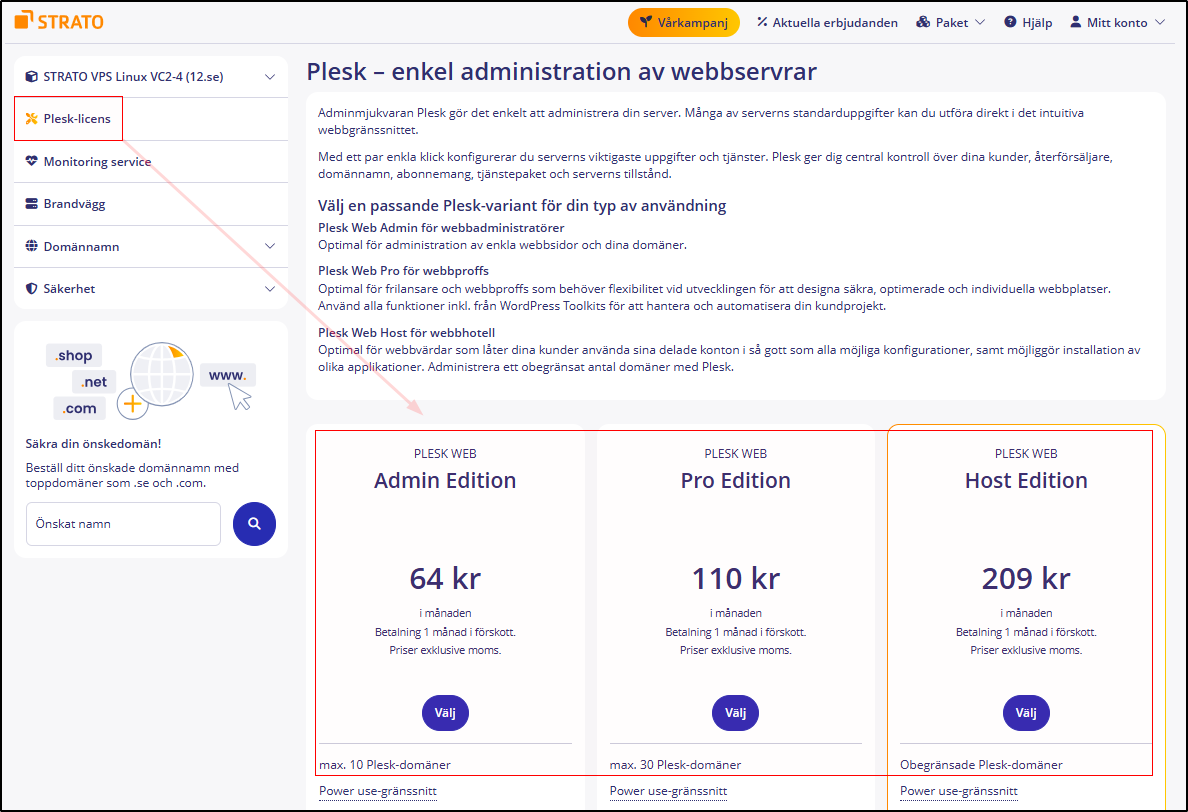Click the Pro Edition heading
This screenshot has height=812, width=1188.
click(735, 480)
